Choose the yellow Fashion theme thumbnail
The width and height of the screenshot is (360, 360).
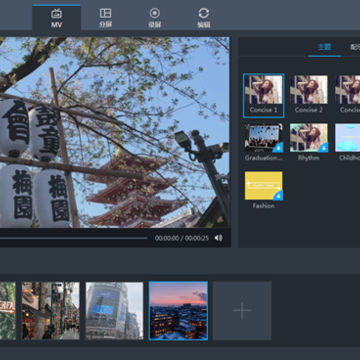click(263, 186)
